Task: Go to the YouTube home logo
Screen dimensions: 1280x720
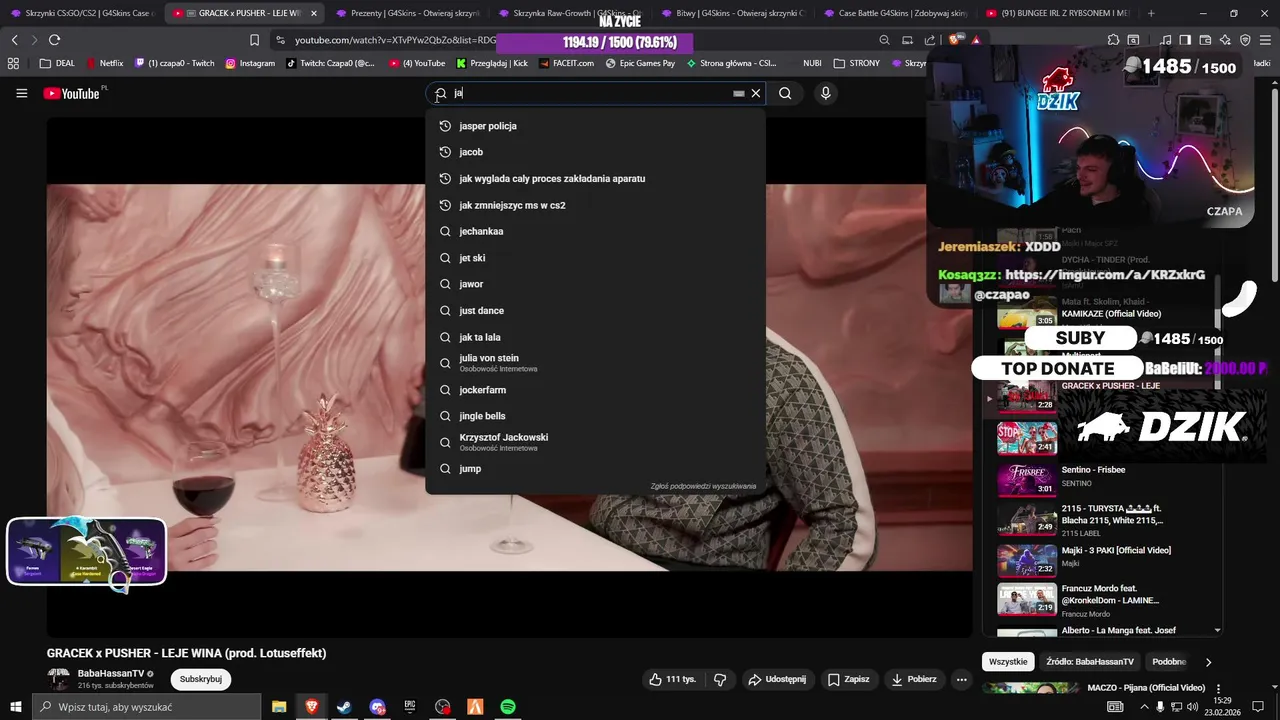Action: coord(72,93)
